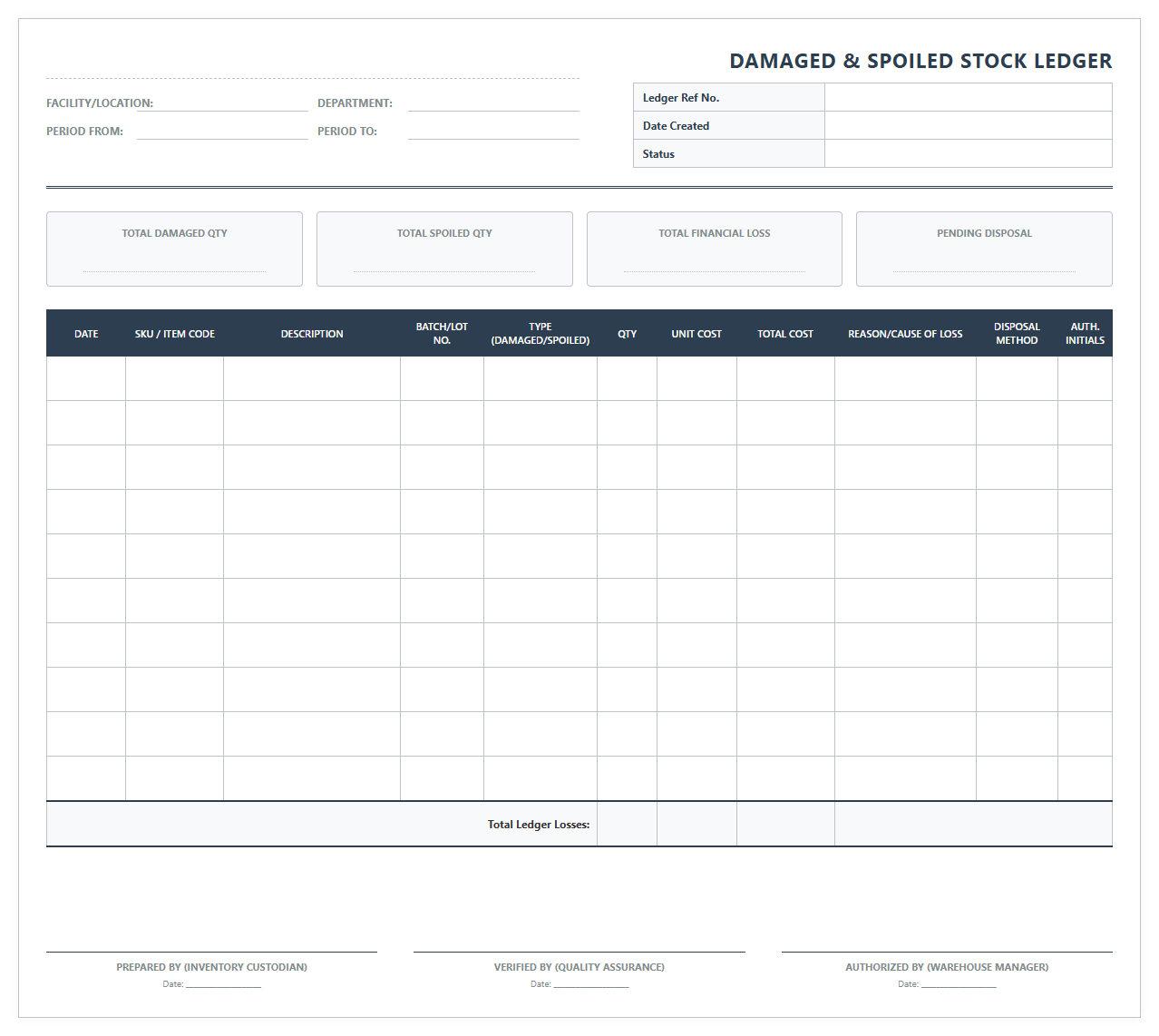1159x1036 pixels.
Task: Click Date line under Prepared By
Action: click(223, 985)
